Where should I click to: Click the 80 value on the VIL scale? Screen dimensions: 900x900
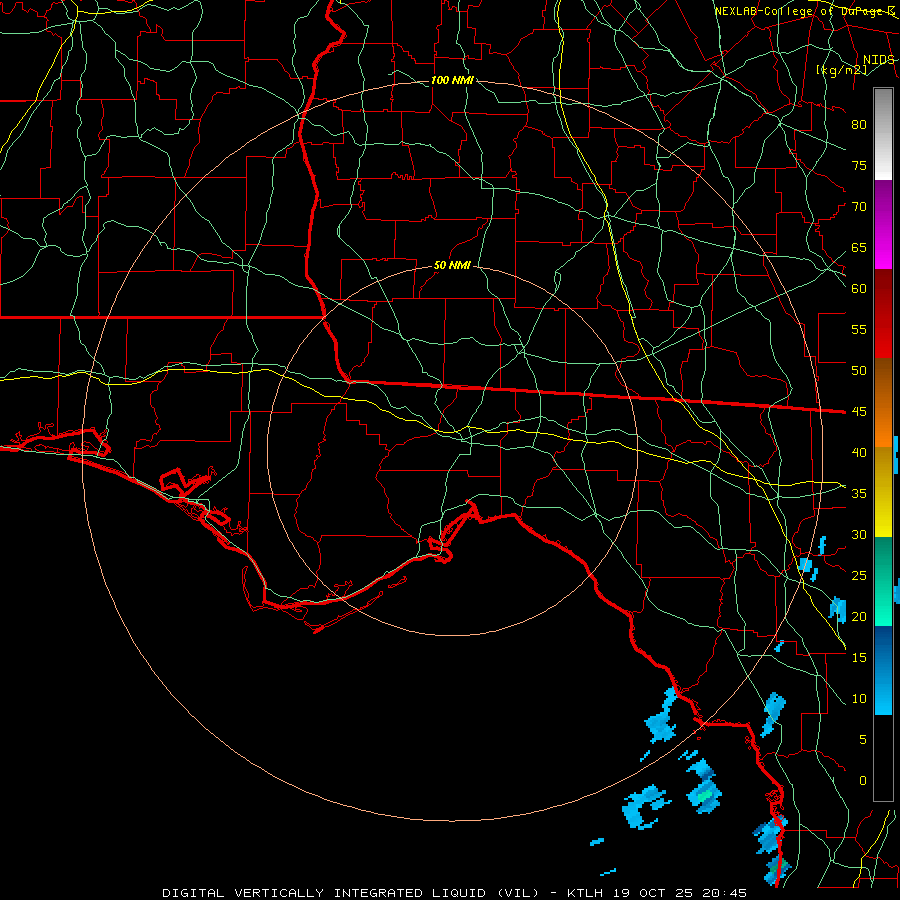click(x=859, y=125)
